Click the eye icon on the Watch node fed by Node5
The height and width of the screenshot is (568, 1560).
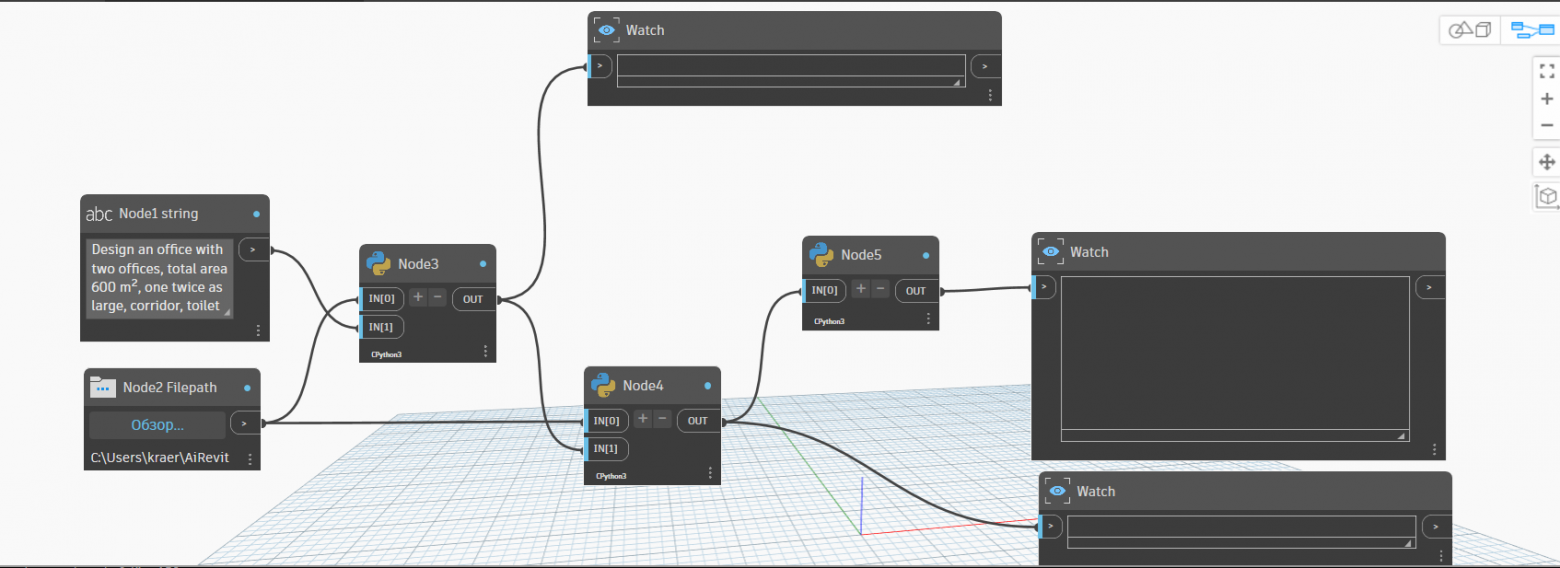pyautogui.click(x=1050, y=252)
